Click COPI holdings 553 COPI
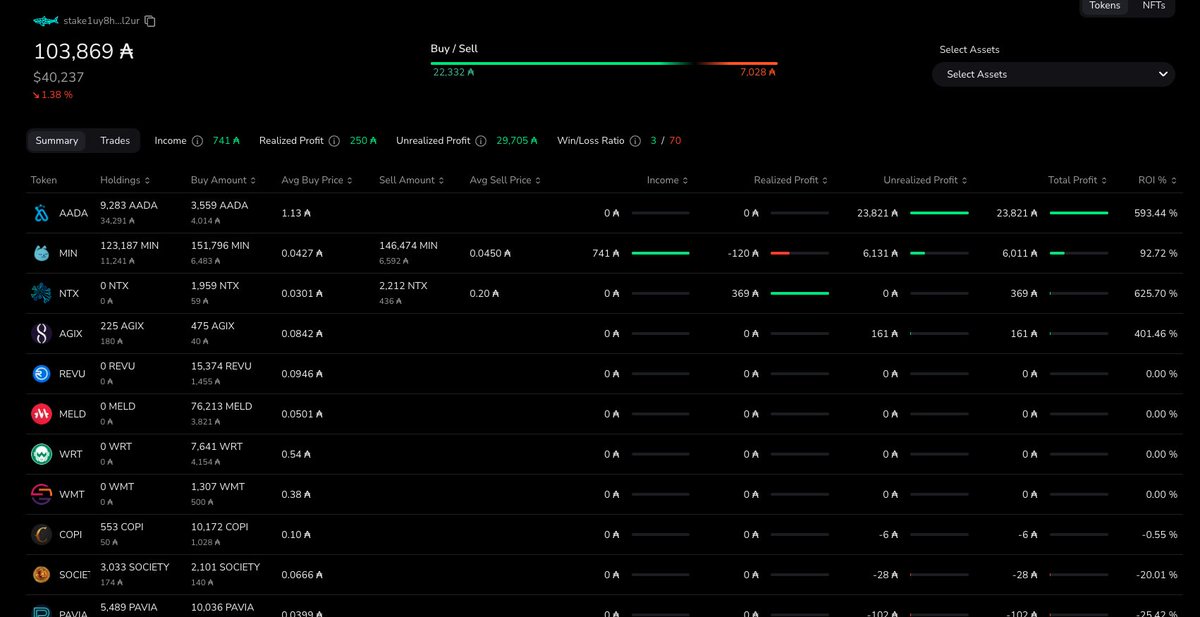 click(123, 527)
